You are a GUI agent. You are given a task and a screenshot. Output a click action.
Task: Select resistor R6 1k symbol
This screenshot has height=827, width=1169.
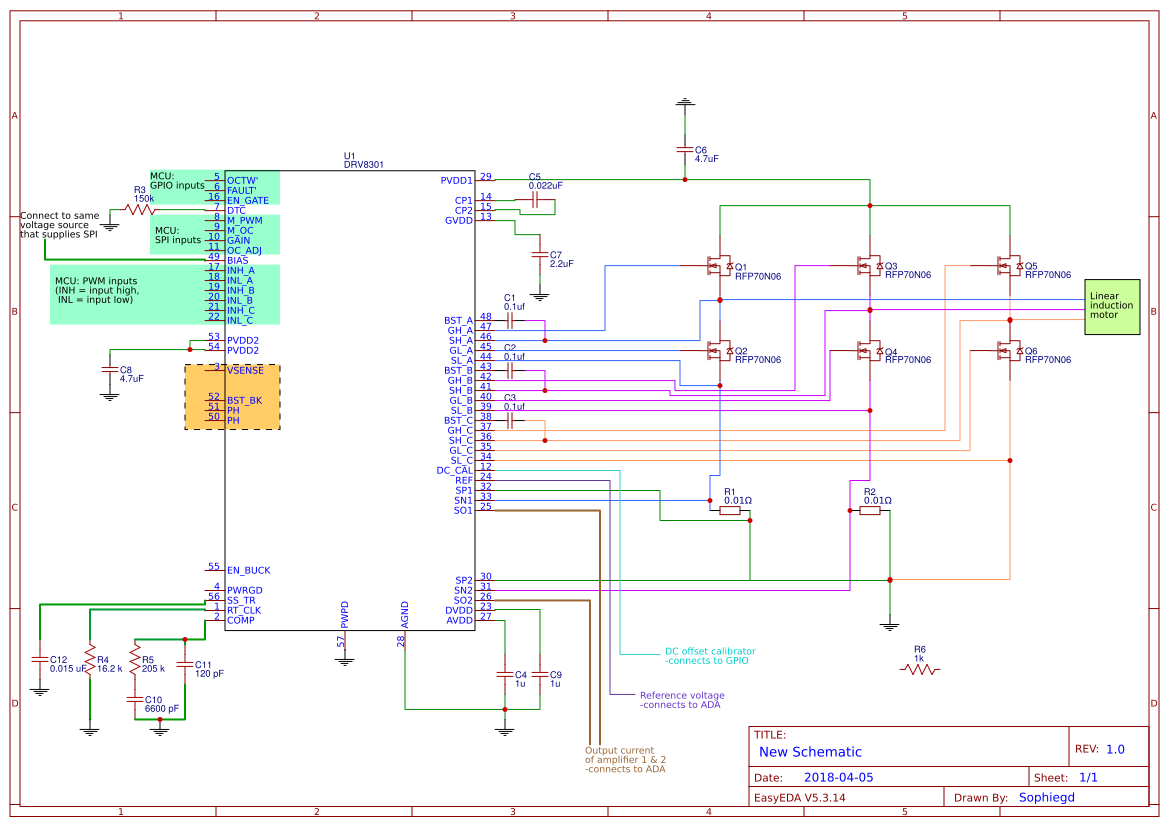tap(920, 667)
